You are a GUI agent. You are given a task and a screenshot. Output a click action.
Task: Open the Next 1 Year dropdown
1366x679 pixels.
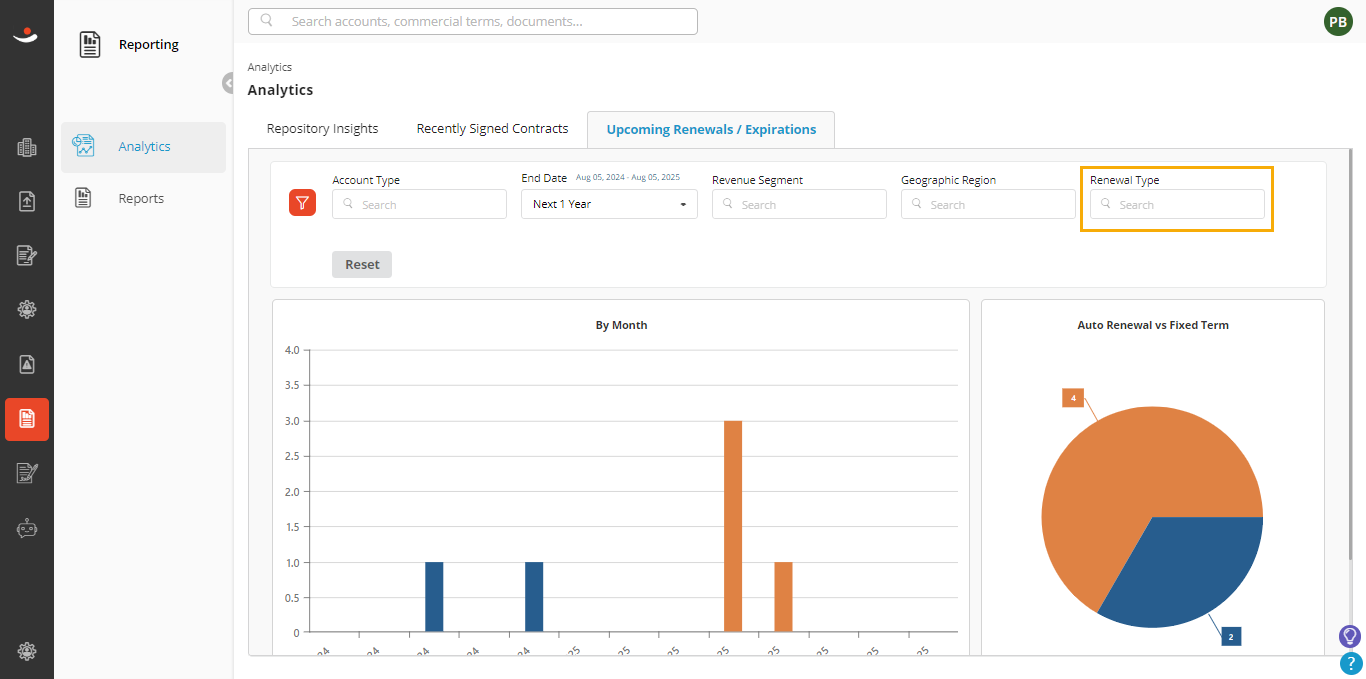coord(609,204)
